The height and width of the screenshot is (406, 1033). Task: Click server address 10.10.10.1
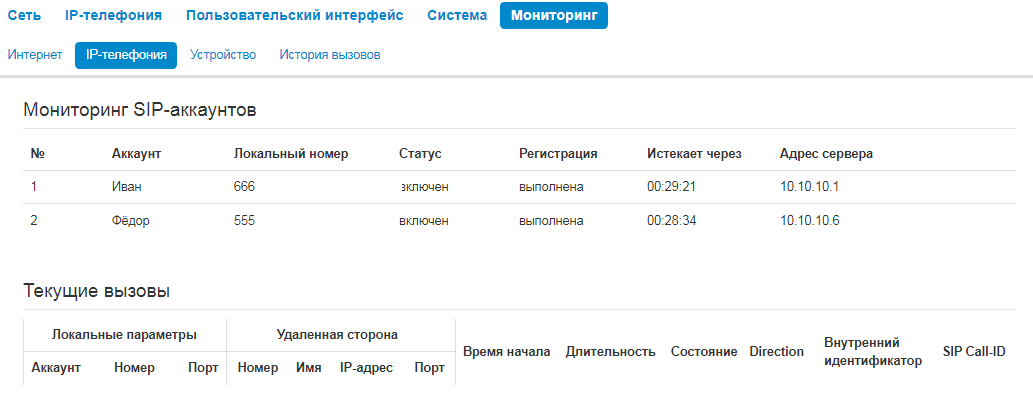(x=809, y=187)
